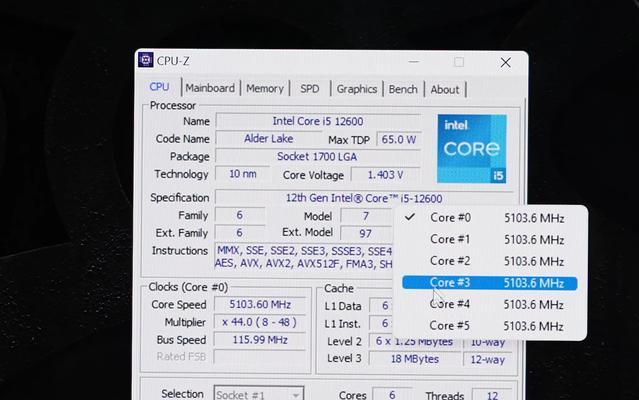Click the Level 3 cache value 18 MBytes

tap(415, 359)
